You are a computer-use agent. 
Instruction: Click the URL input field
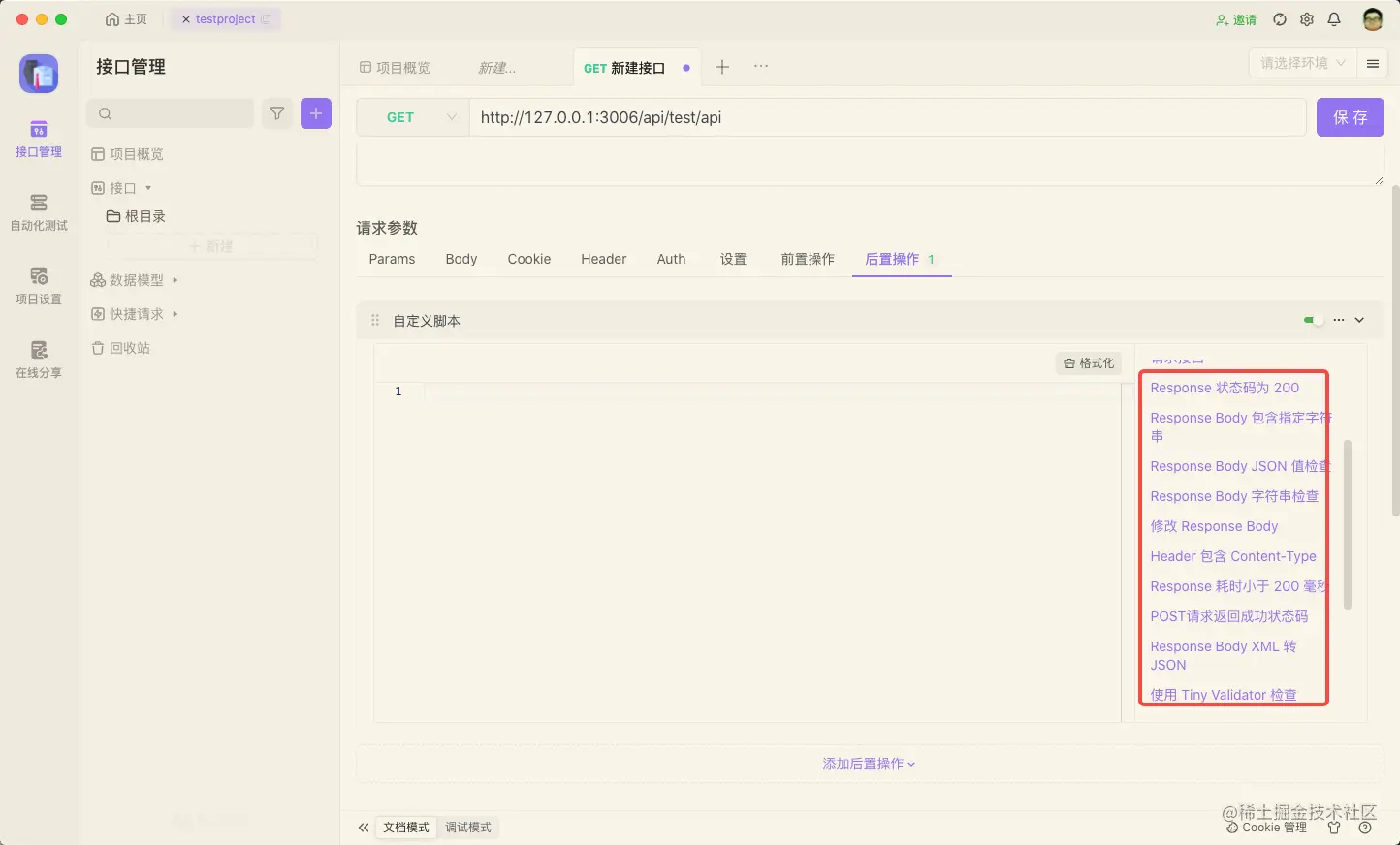(887, 117)
